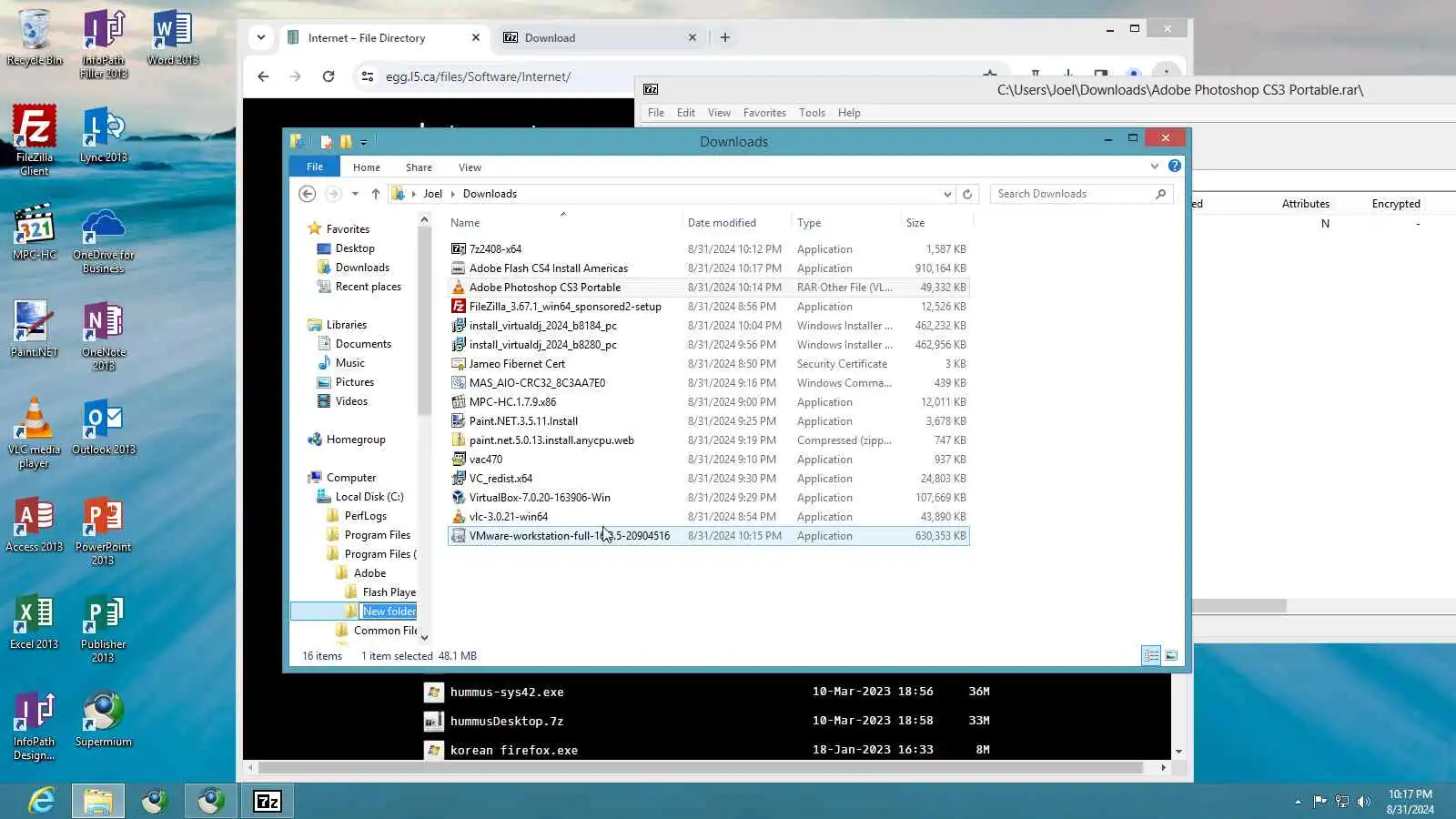Open the File tab in Explorer
The height and width of the screenshot is (819, 1456).
[x=315, y=167]
